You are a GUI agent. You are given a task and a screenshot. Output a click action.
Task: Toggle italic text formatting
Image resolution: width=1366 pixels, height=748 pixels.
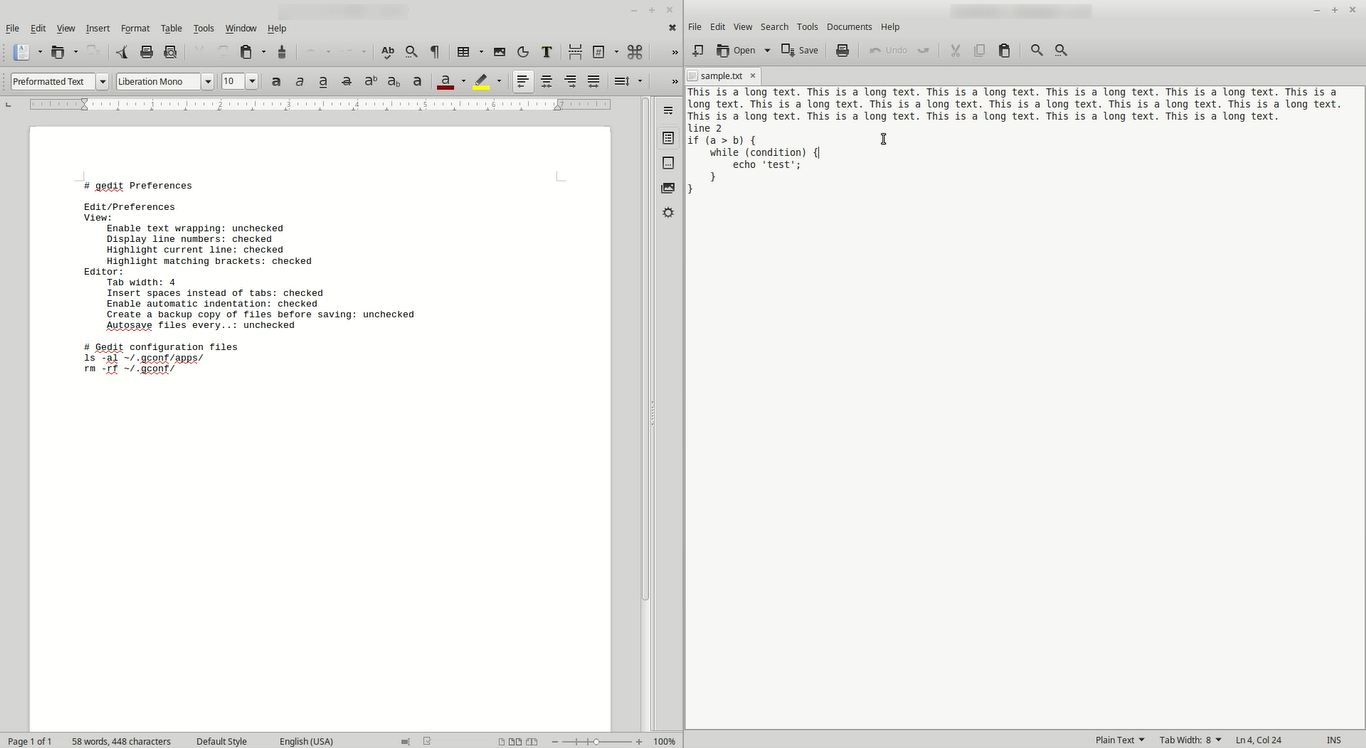[299, 82]
